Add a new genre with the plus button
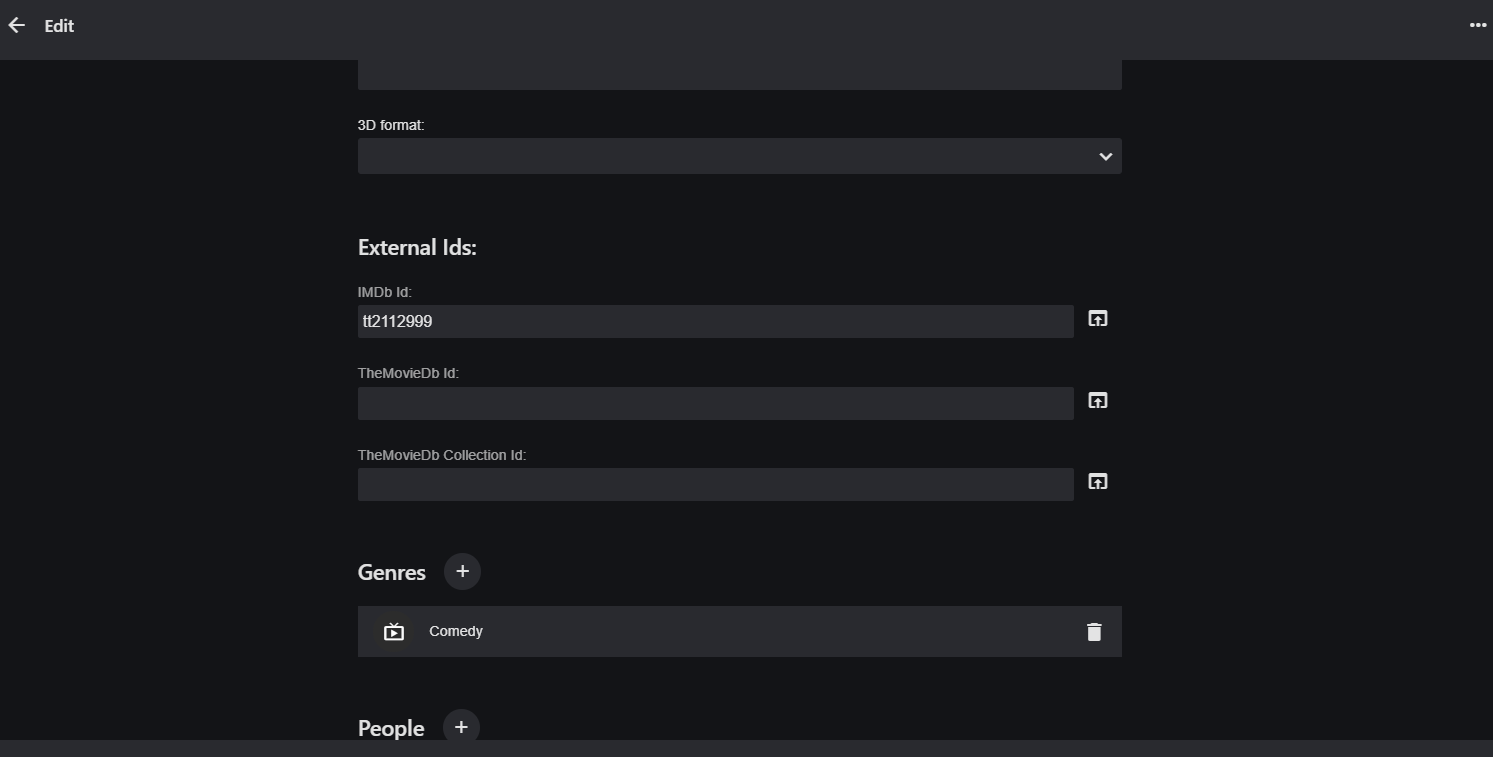Viewport: 1493px width, 757px height. [x=462, y=571]
